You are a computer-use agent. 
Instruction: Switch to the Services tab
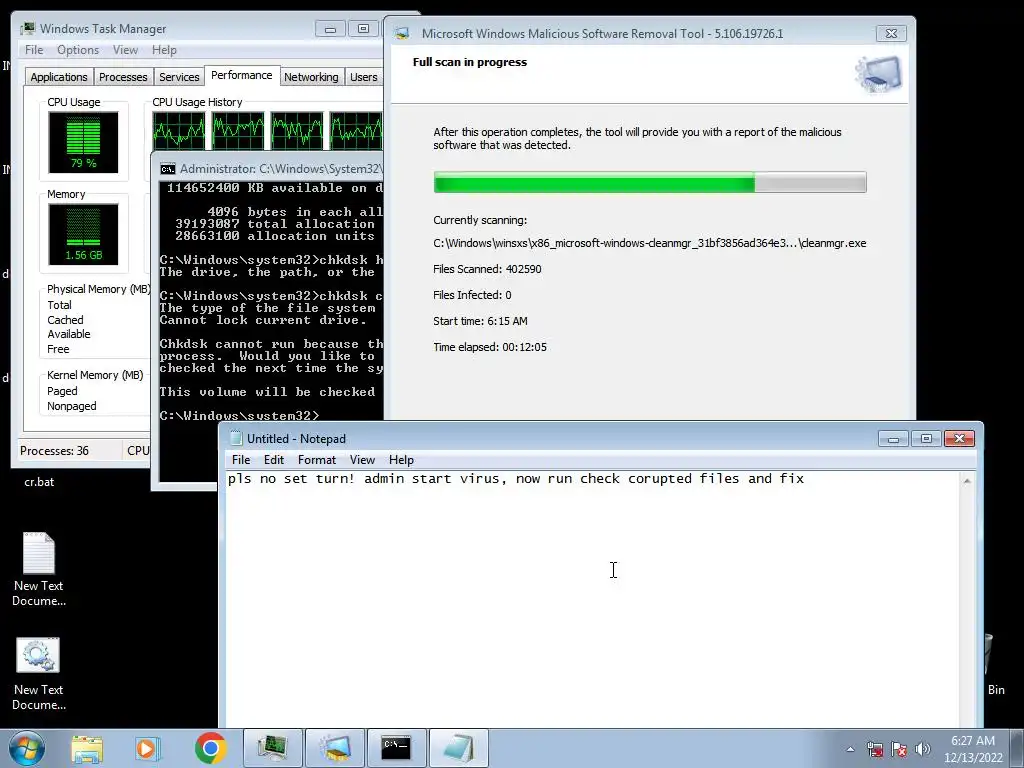[179, 77]
